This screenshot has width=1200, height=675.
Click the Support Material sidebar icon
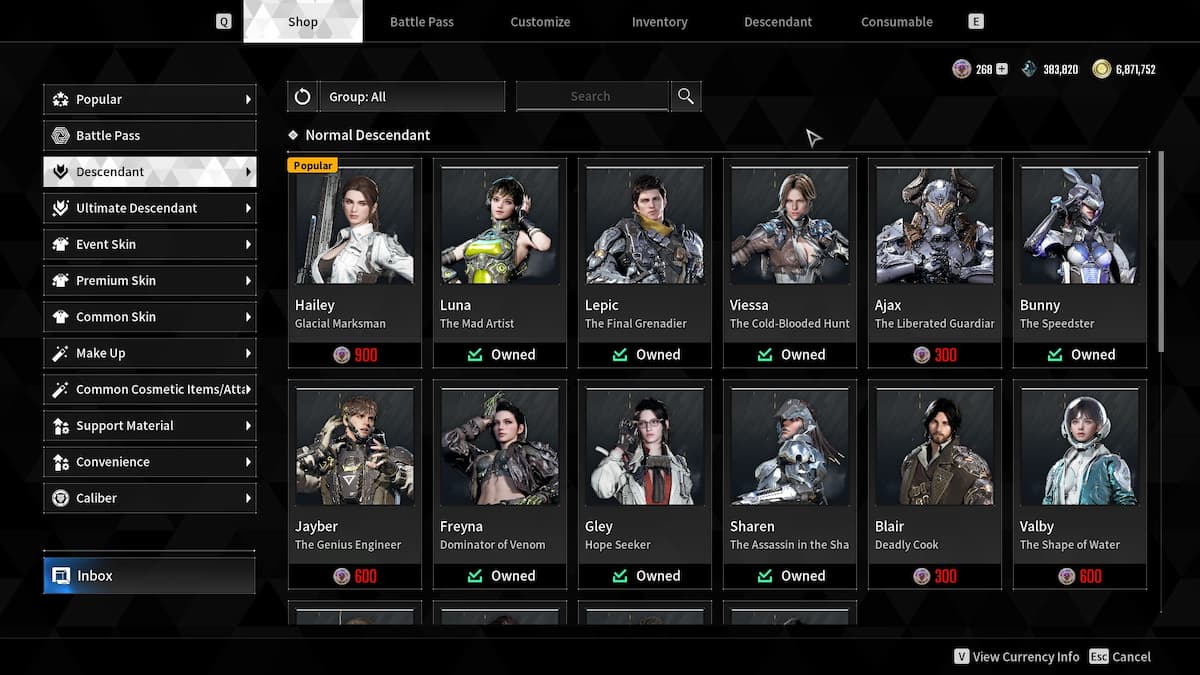click(60, 425)
